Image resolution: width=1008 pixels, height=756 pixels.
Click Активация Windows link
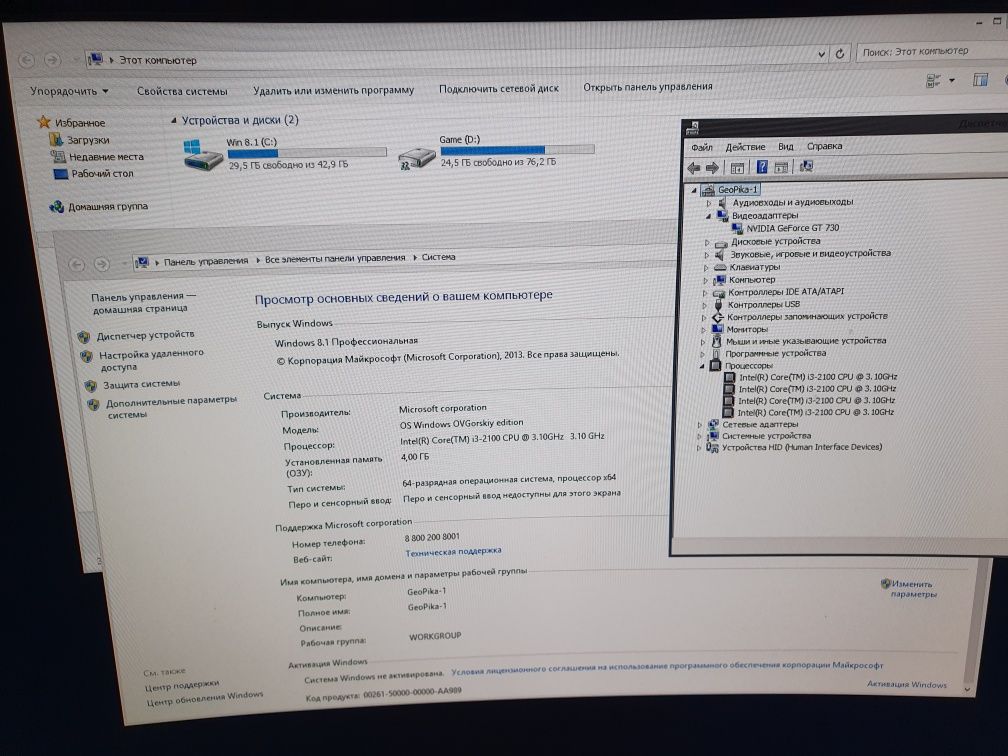point(906,685)
